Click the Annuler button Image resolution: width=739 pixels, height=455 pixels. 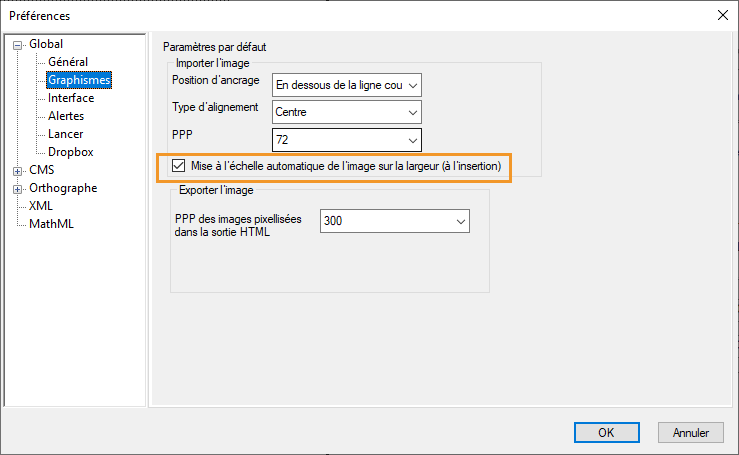pyautogui.click(x=691, y=433)
